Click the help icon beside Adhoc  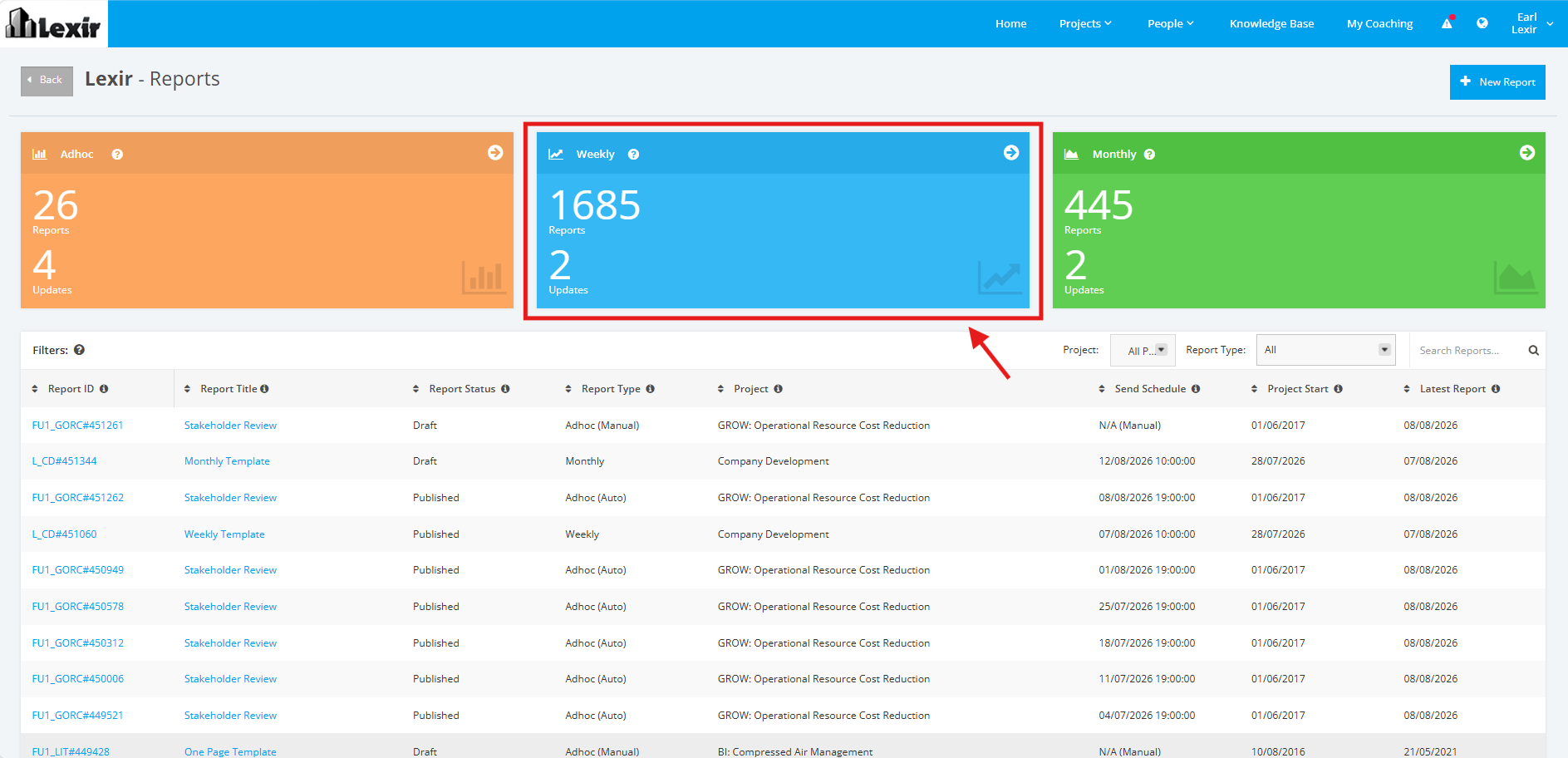click(117, 155)
